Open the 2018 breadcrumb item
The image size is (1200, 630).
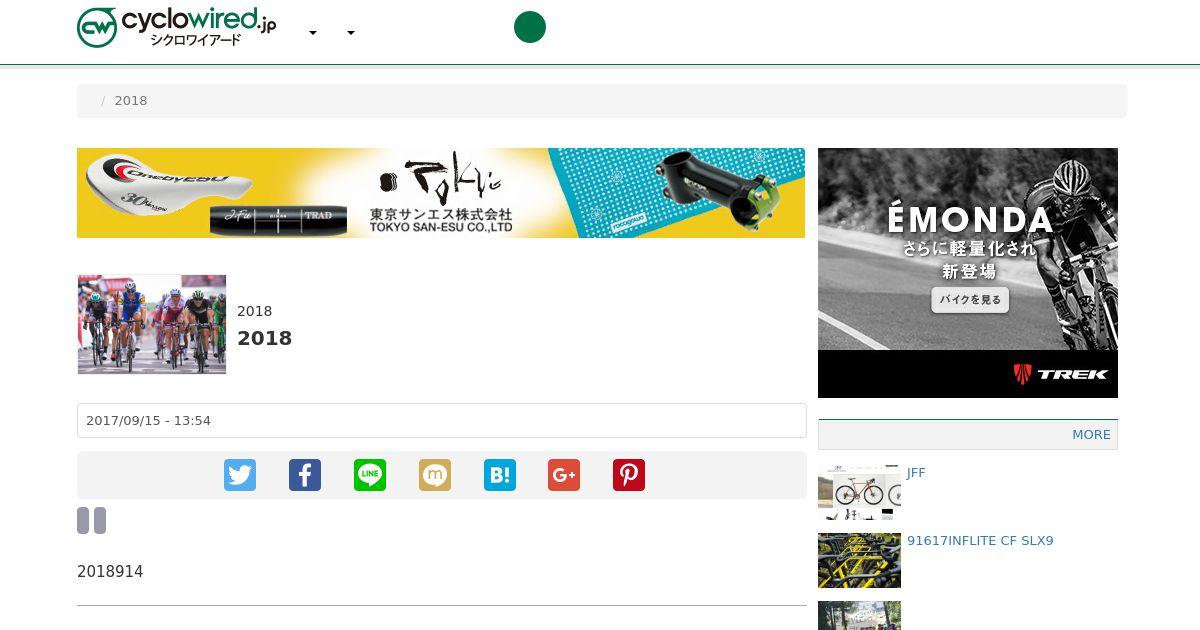131,101
